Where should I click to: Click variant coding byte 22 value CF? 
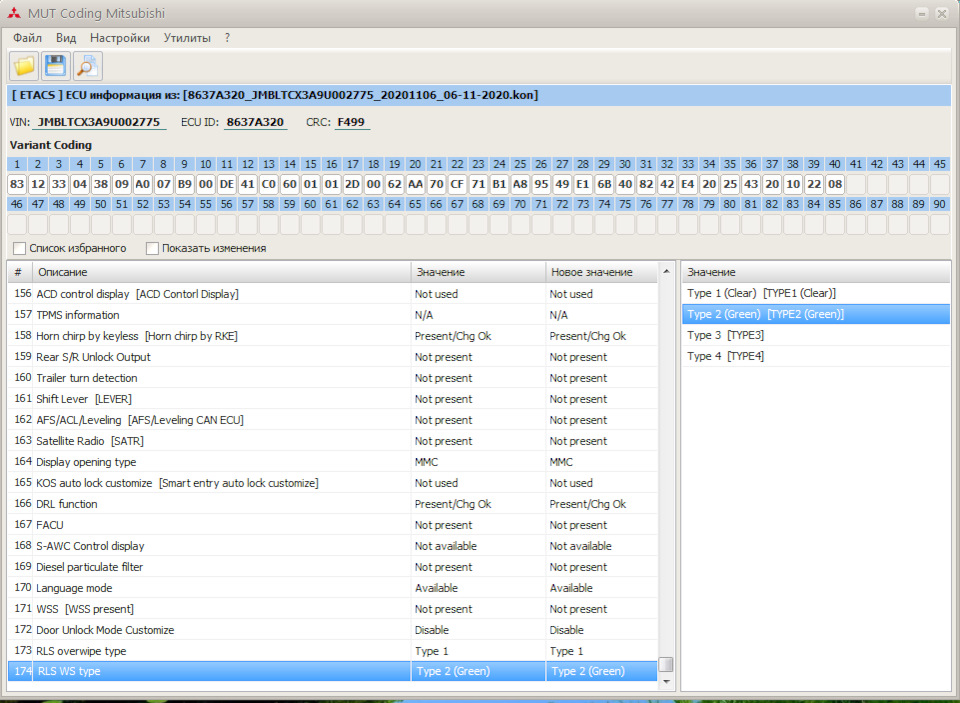[x=457, y=184]
